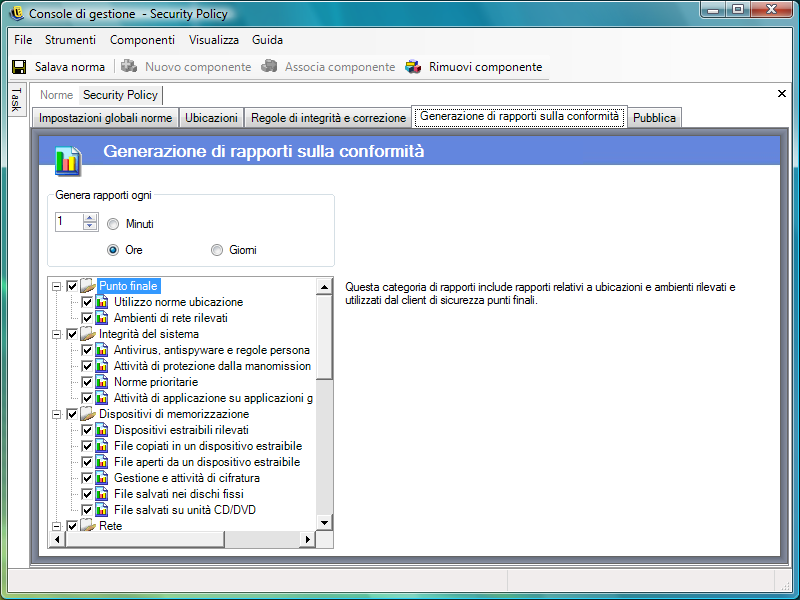Click the Integrità del sistema folder icon
The image size is (800, 600).
pos(88,334)
